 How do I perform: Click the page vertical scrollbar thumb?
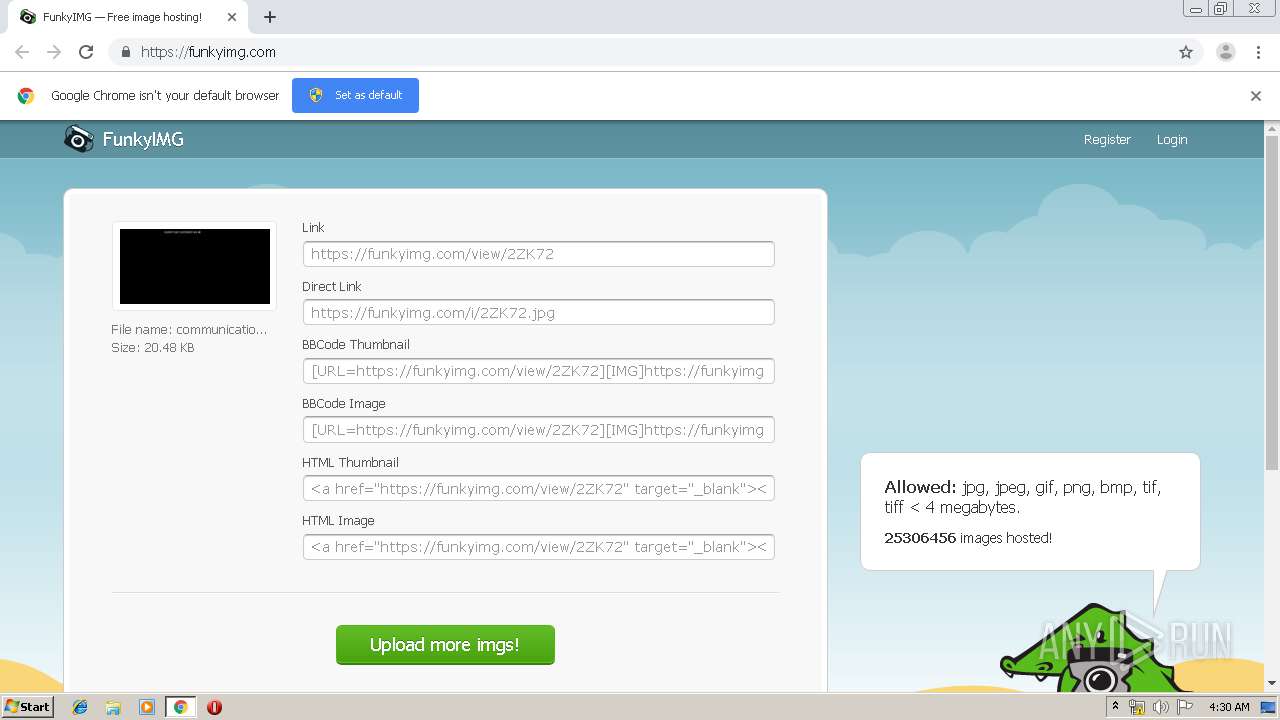click(x=1272, y=302)
